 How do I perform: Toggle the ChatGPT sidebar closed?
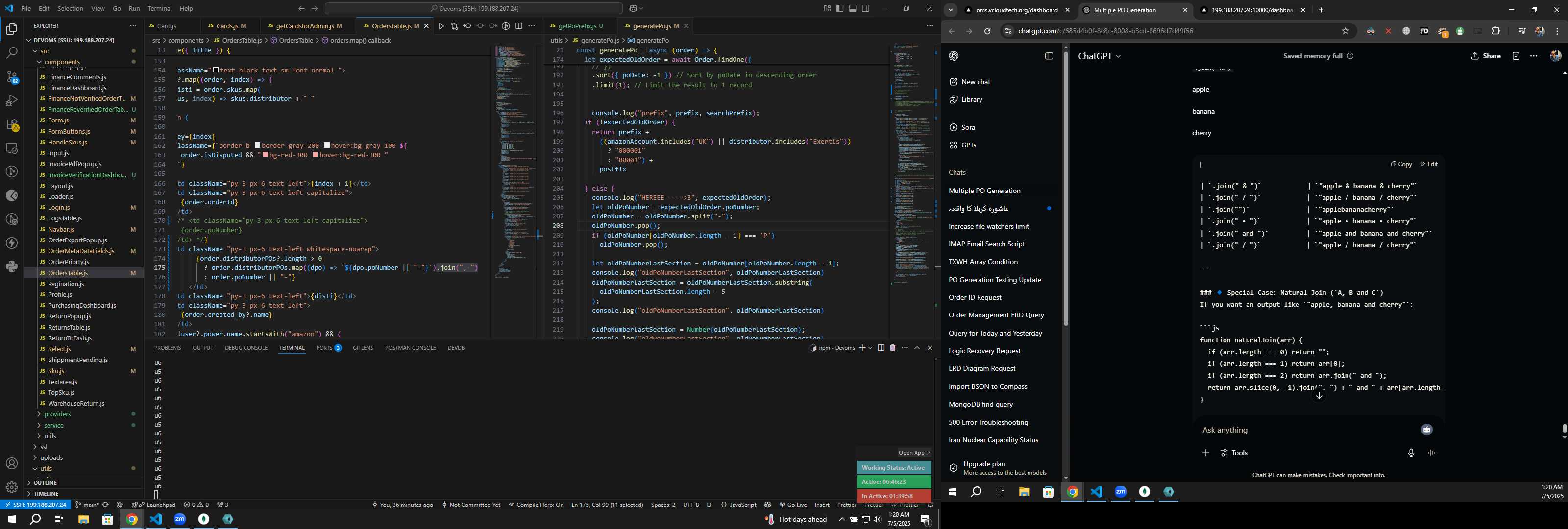click(x=1049, y=56)
